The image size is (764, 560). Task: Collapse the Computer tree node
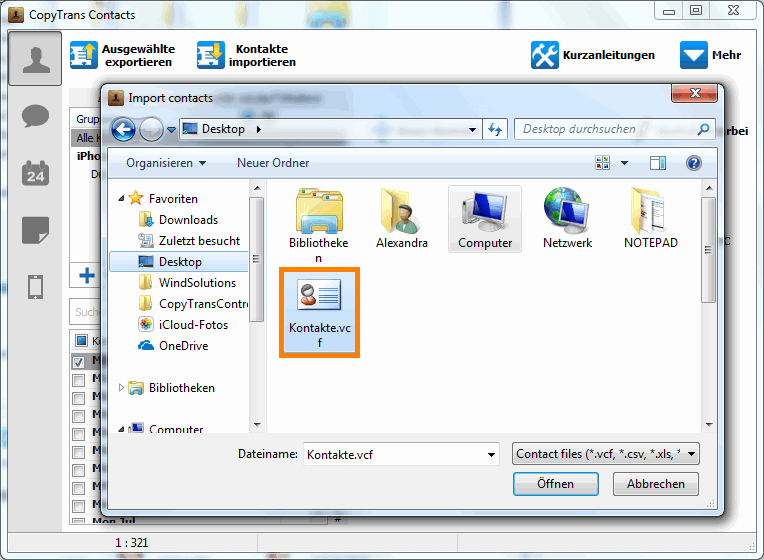pos(121,429)
